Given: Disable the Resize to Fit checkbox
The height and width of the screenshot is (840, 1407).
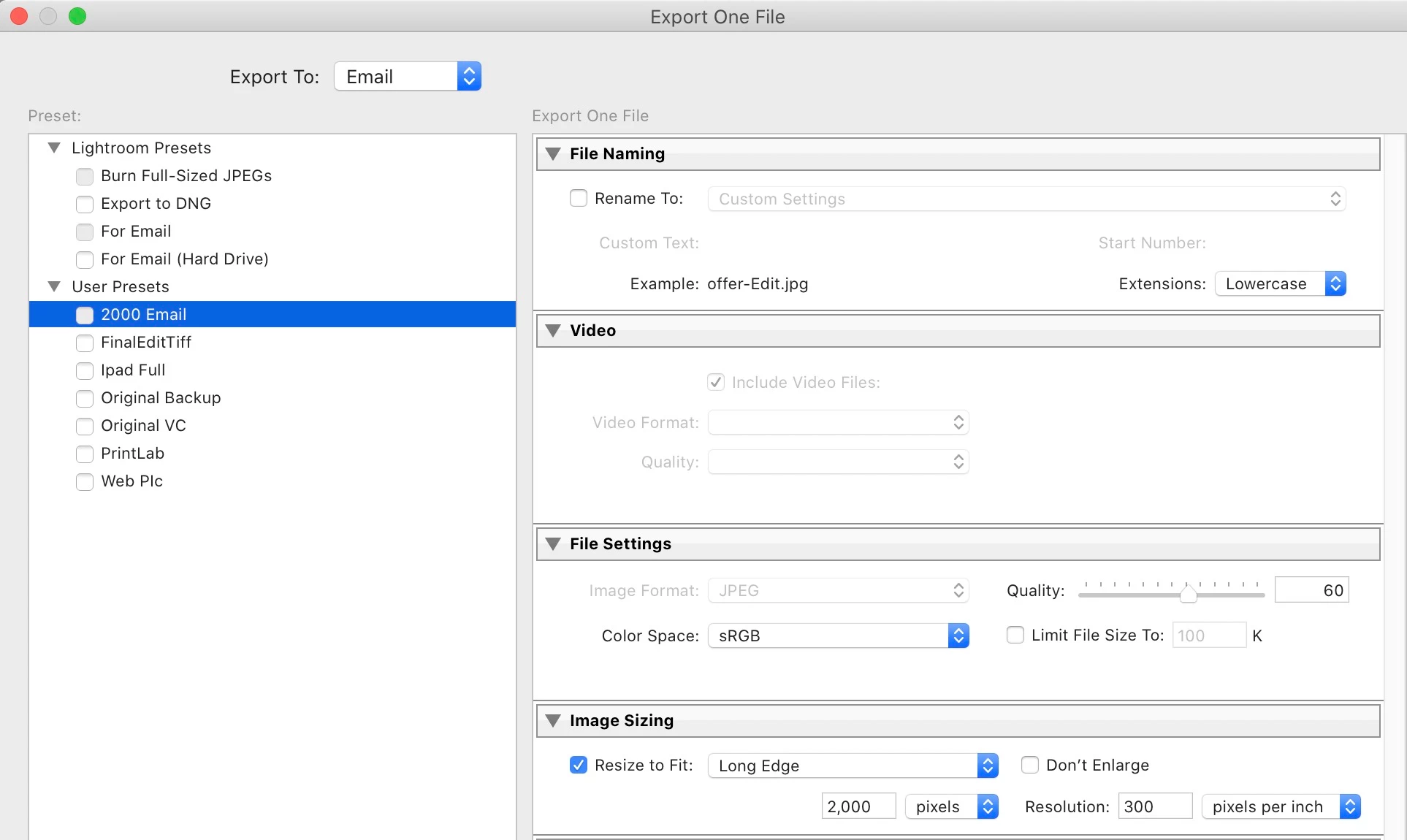Looking at the screenshot, I should (x=579, y=765).
